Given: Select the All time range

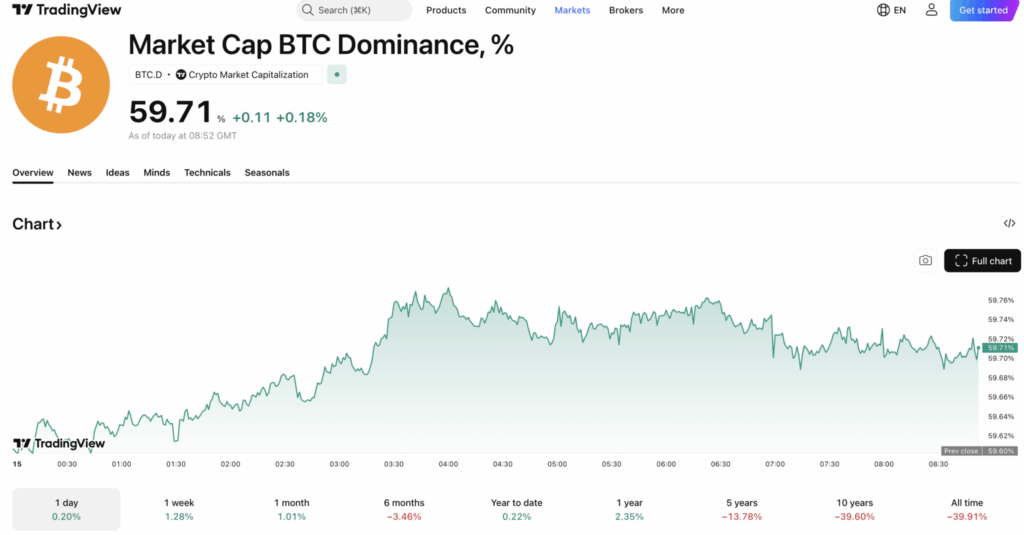Looking at the screenshot, I should (967, 510).
